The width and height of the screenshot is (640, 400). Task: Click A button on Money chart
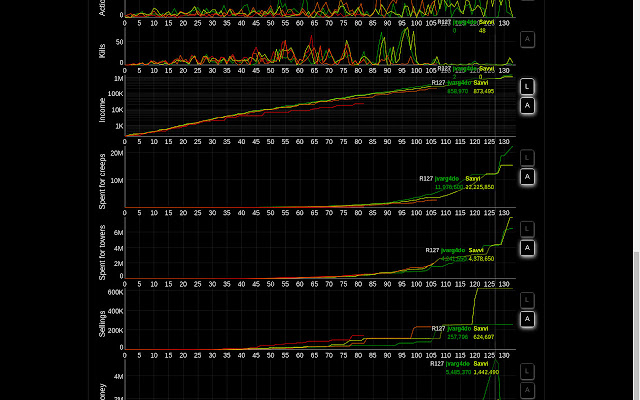(527, 390)
